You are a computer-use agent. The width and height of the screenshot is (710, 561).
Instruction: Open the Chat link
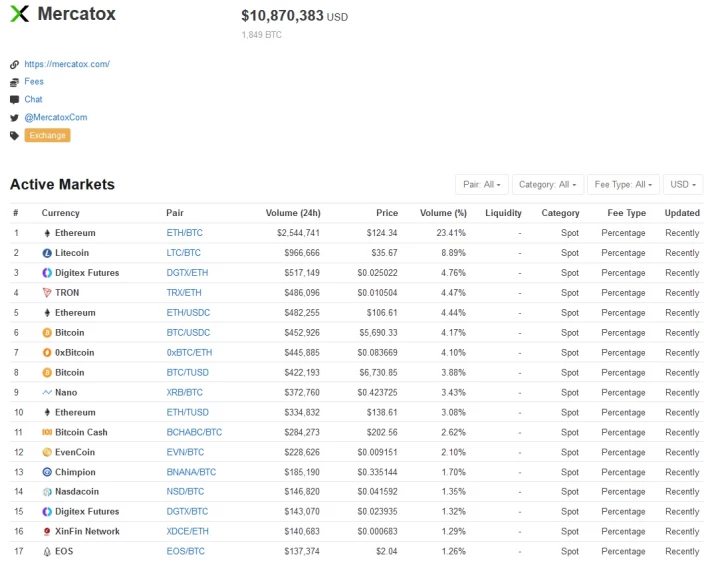pyautogui.click(x=34, y=100)
